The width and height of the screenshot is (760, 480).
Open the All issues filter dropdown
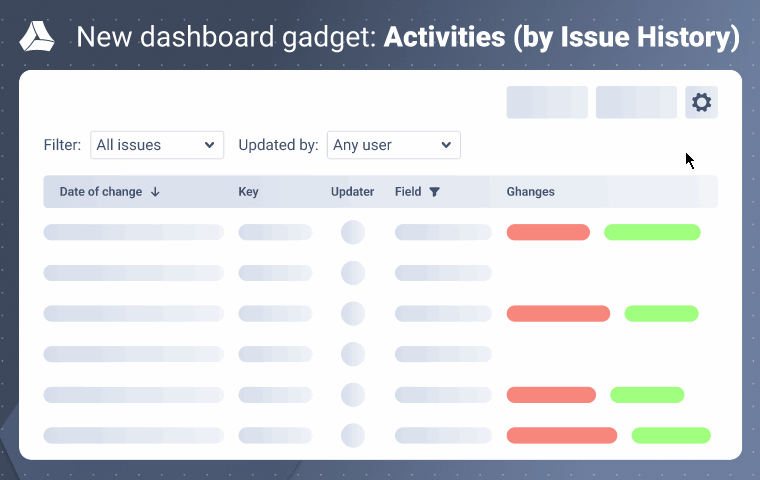[156, 145]
